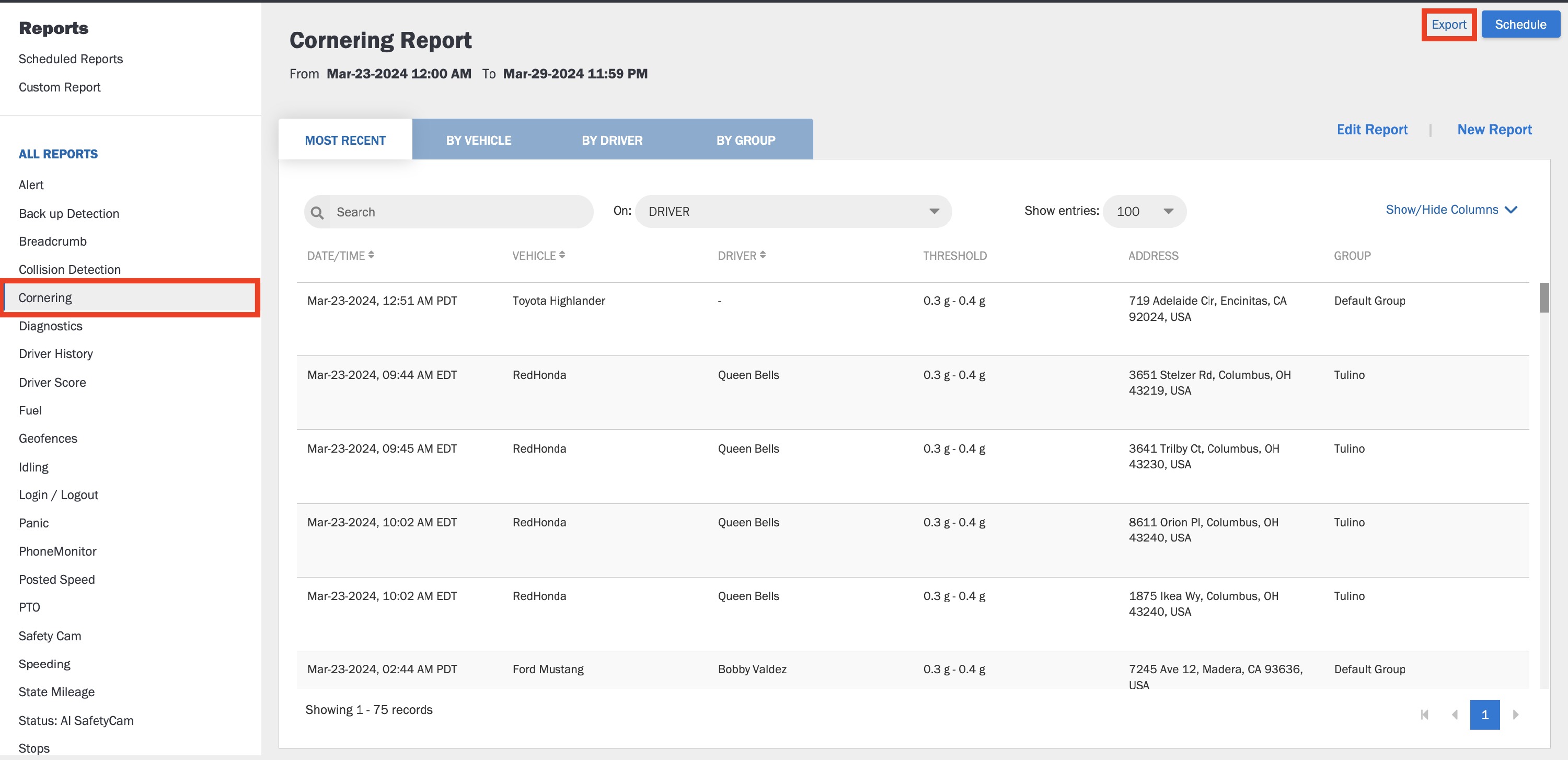Open Custom Report

coord(60,87)
